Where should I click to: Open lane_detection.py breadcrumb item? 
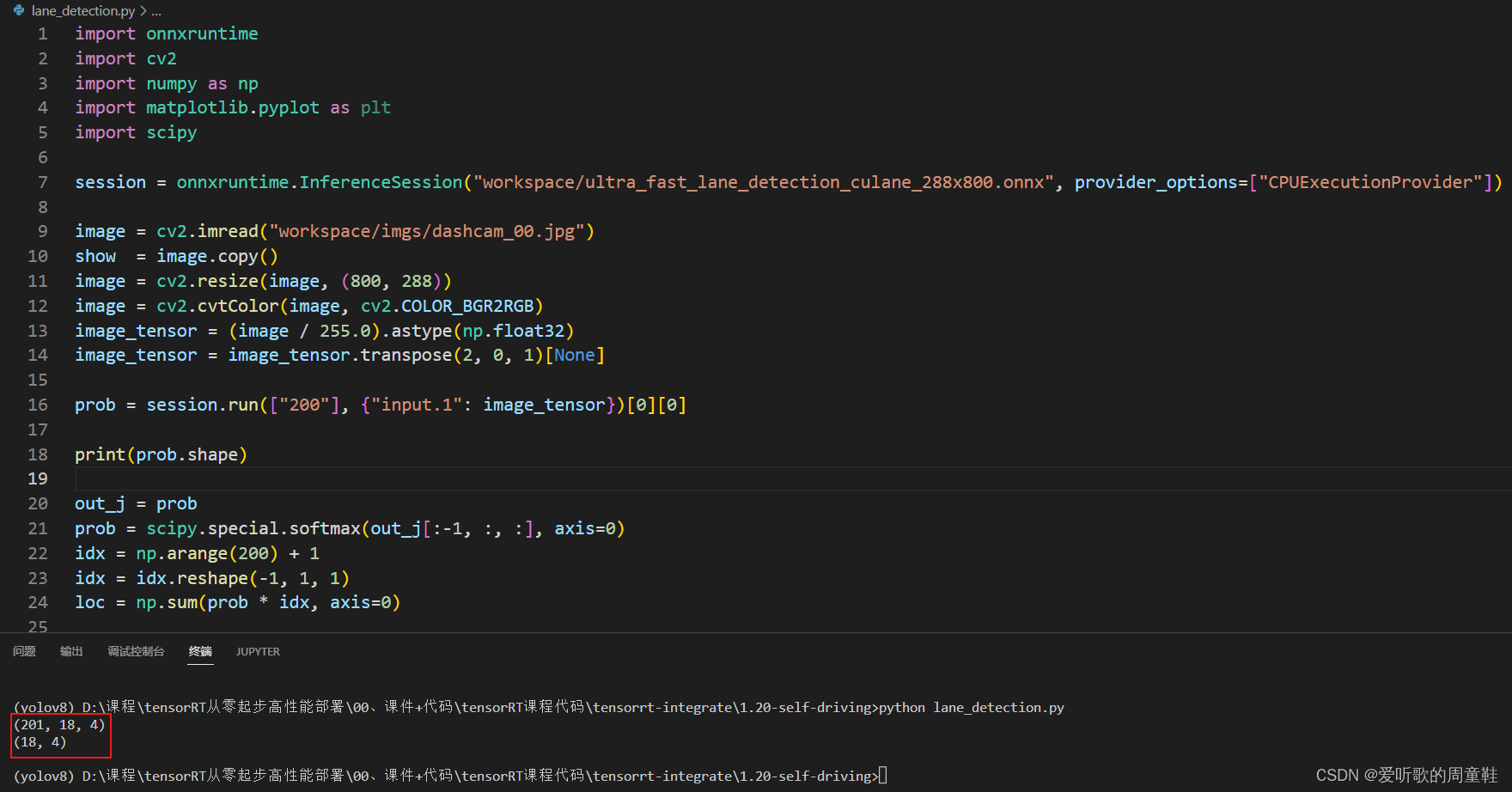click(x=83, y=10)
